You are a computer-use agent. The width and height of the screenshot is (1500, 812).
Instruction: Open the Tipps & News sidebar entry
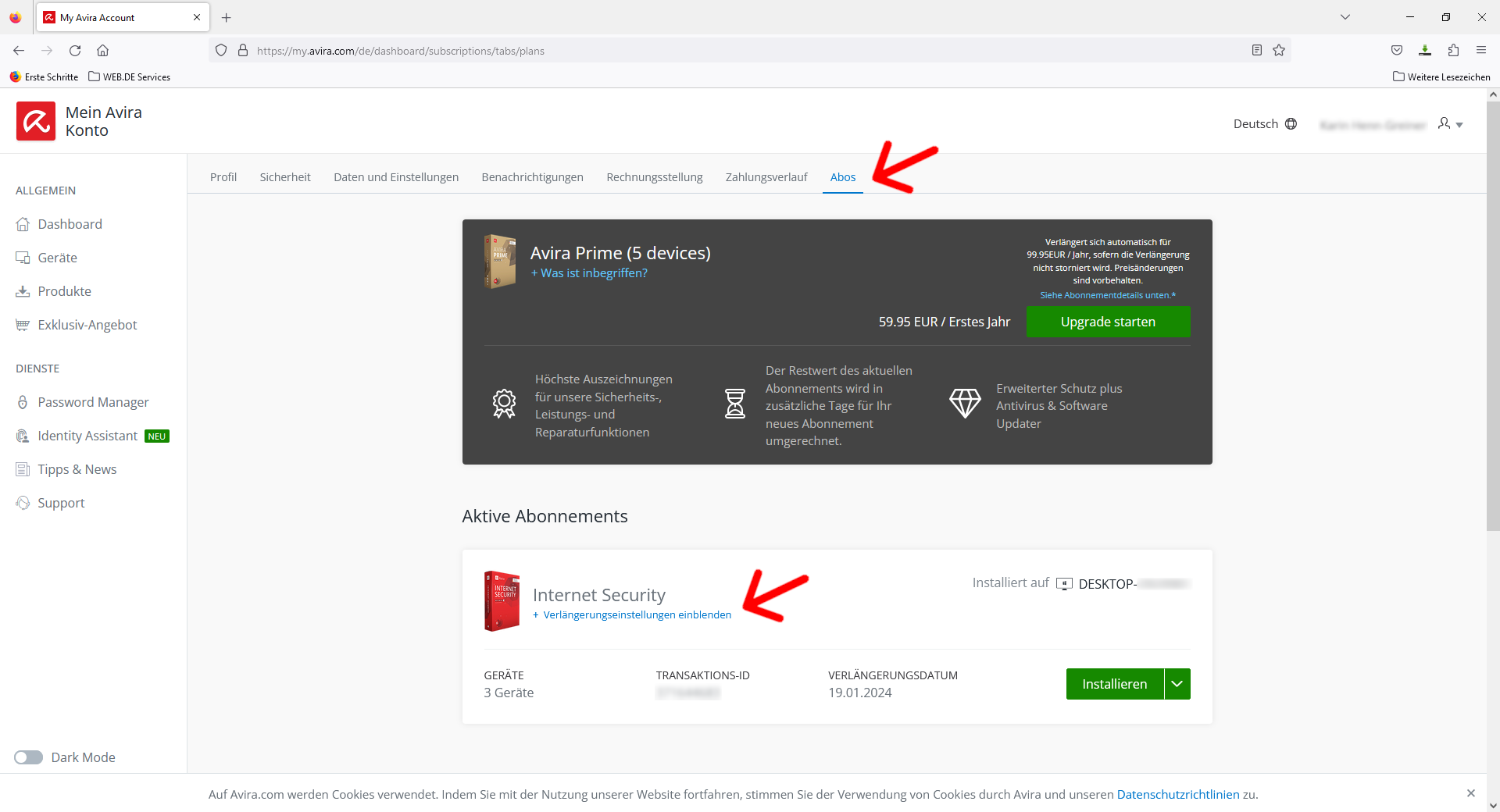coord(77,469)
